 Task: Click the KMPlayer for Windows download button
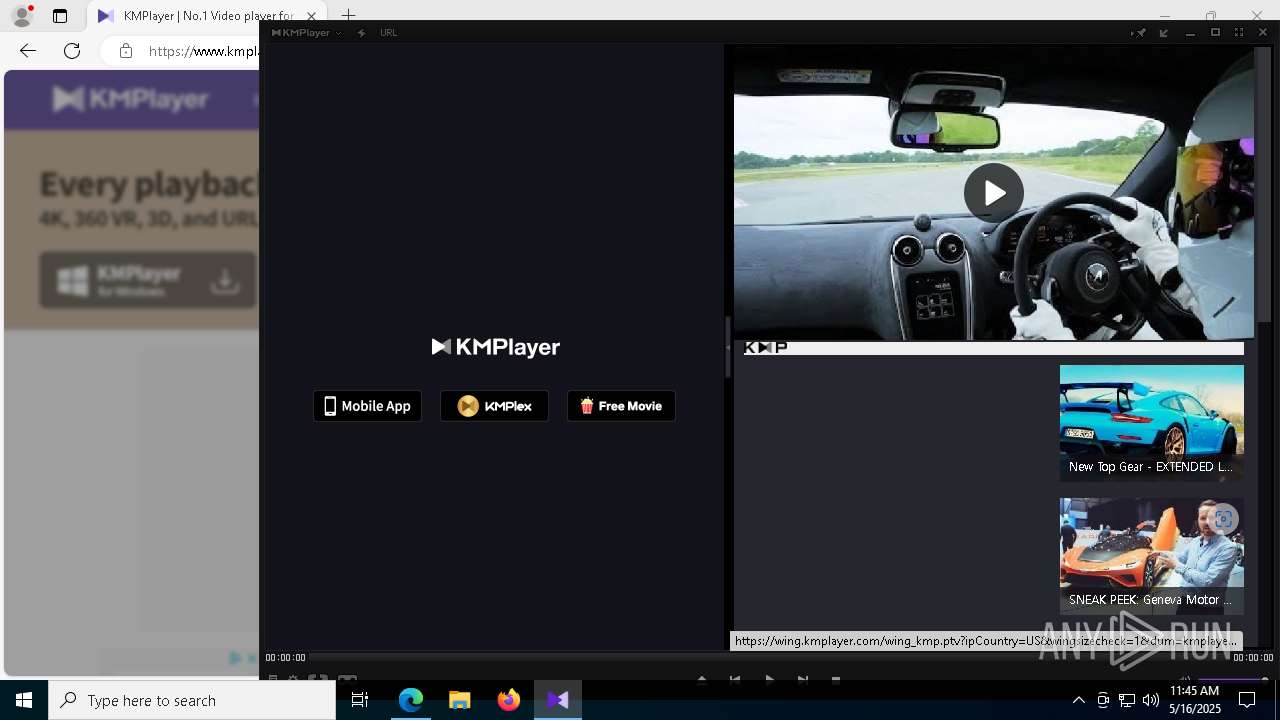148,280
